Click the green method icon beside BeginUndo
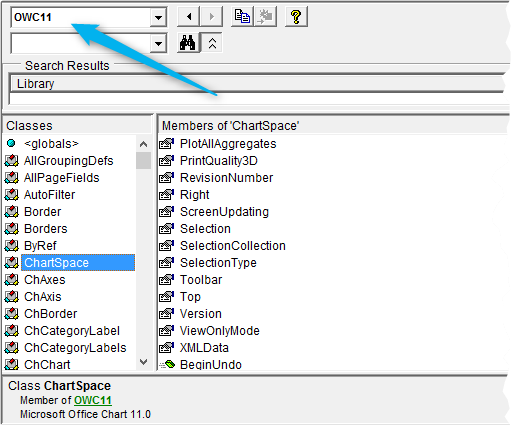The height and width of the screenshot is (426, 511). [x=167, y=364]
